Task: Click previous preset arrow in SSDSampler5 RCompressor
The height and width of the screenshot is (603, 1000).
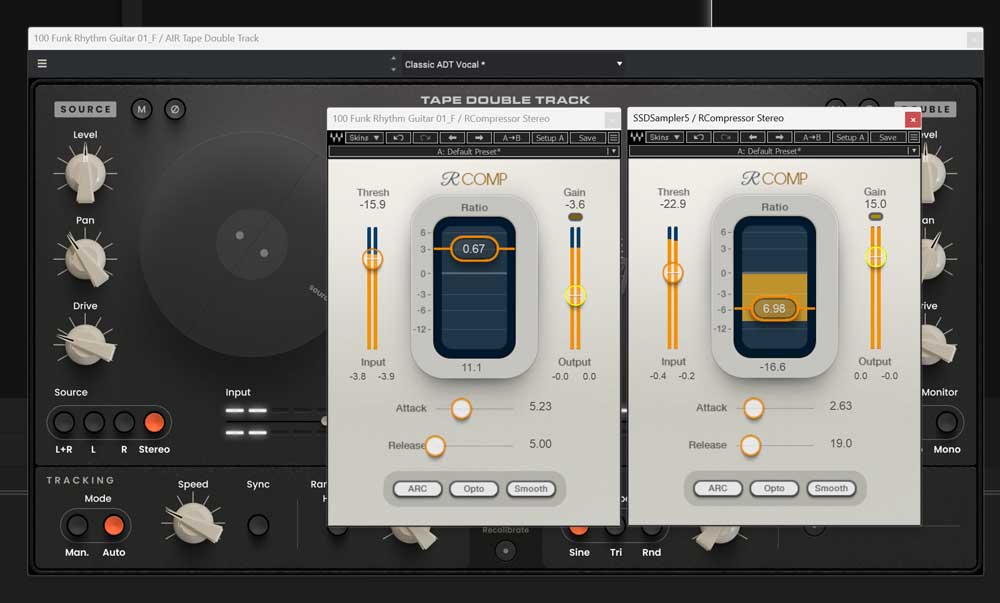Action: click(x=753, y=138)
